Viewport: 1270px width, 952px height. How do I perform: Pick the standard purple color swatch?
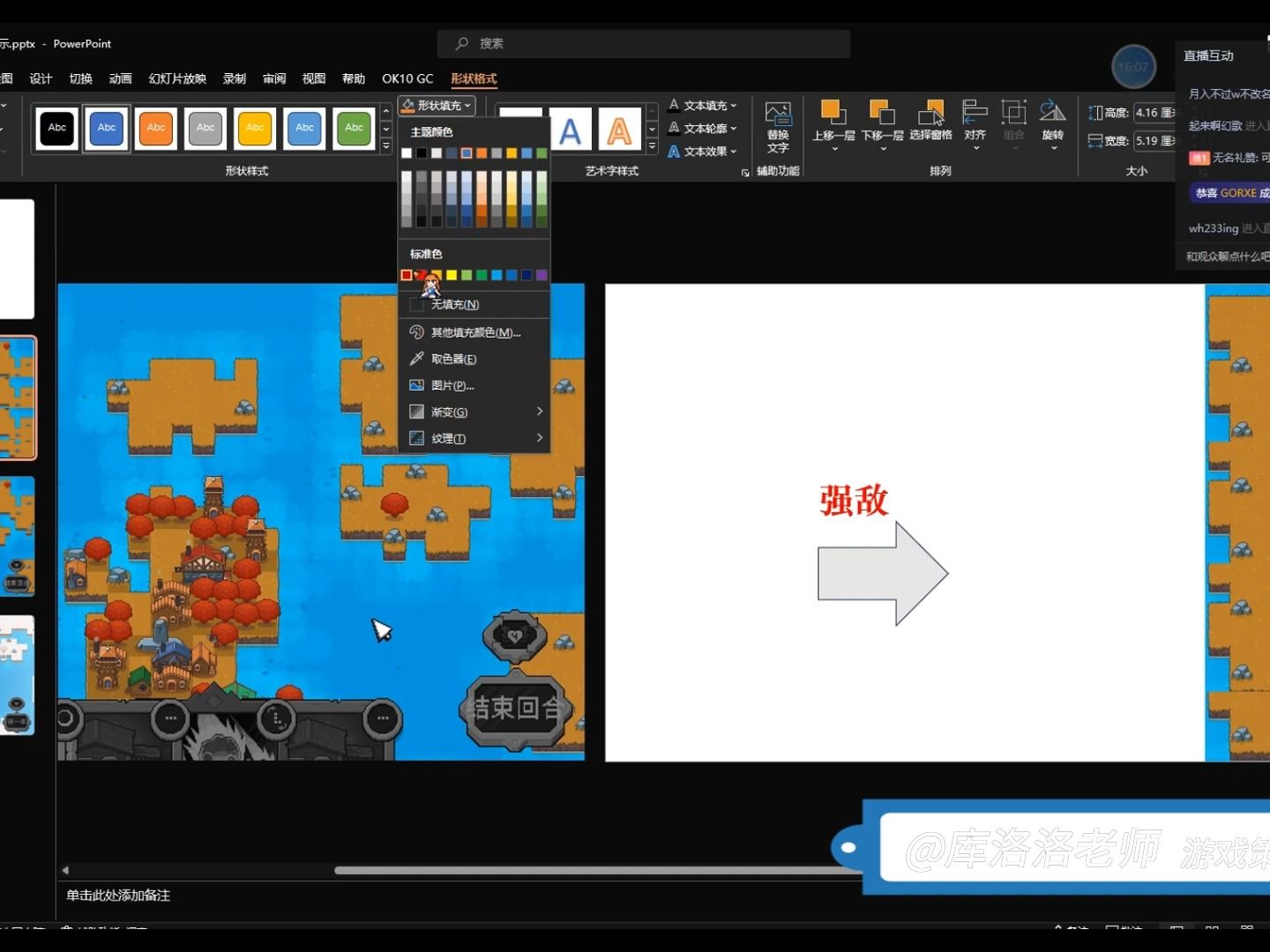click(x=542, y=275)
